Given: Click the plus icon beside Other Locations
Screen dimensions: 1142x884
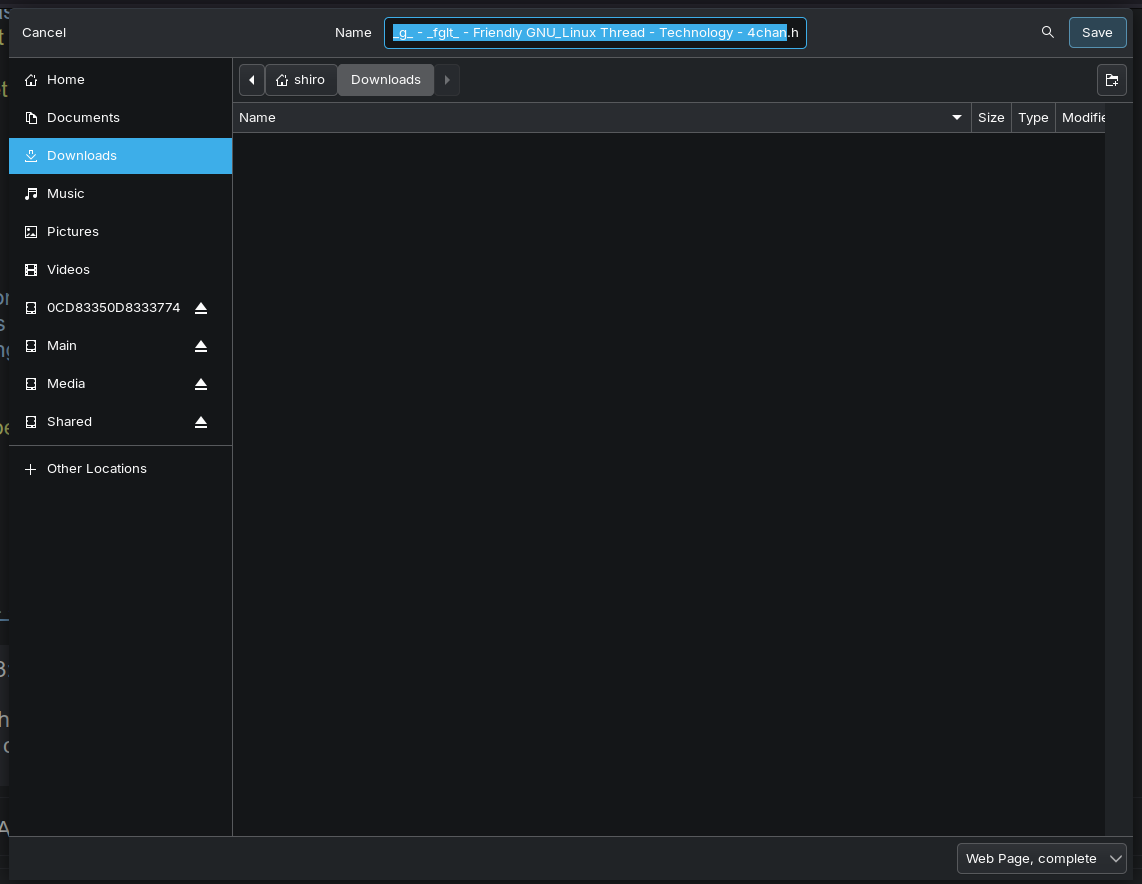Looking at the screenshot, I should (x=31, y=470).
